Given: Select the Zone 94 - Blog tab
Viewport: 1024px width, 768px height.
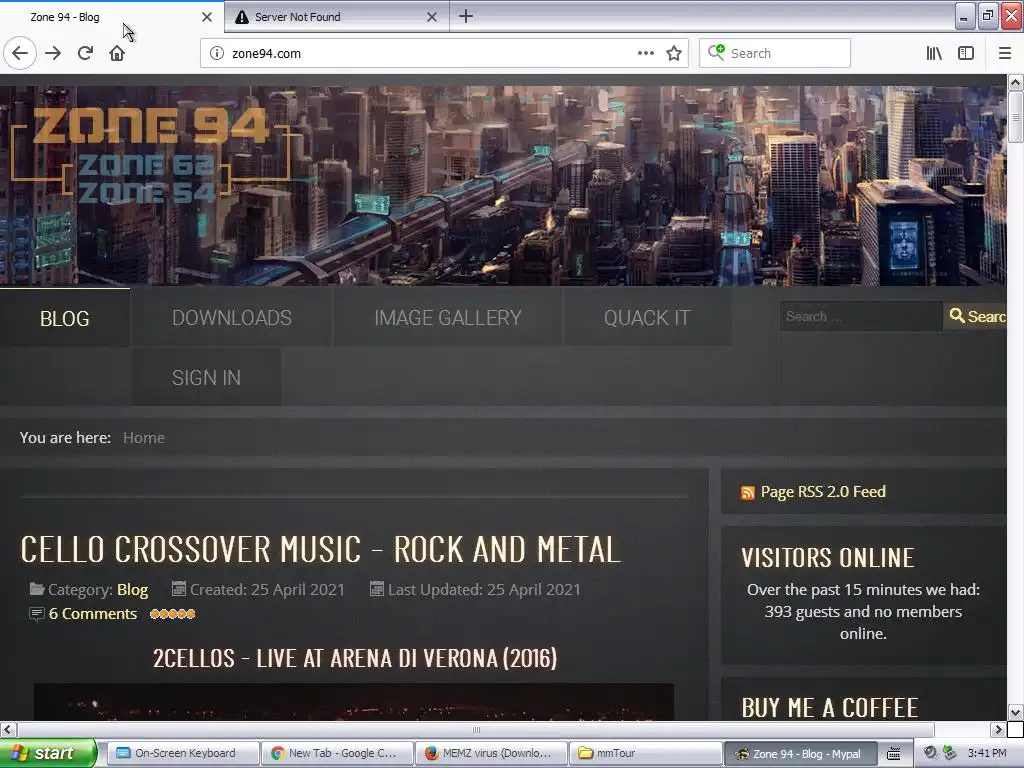Looking at the screenshot, I should tap(111, 17).
